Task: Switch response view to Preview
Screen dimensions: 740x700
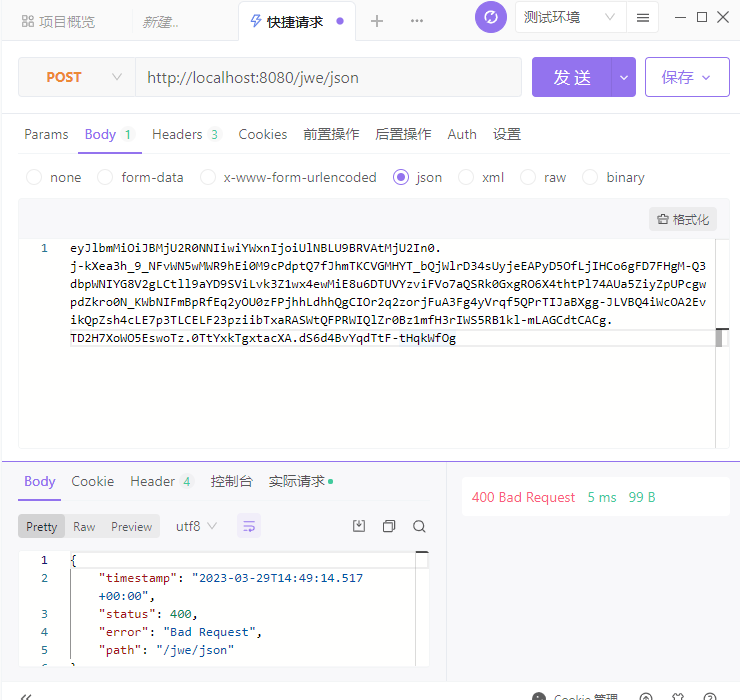Action: pos(131,526)
